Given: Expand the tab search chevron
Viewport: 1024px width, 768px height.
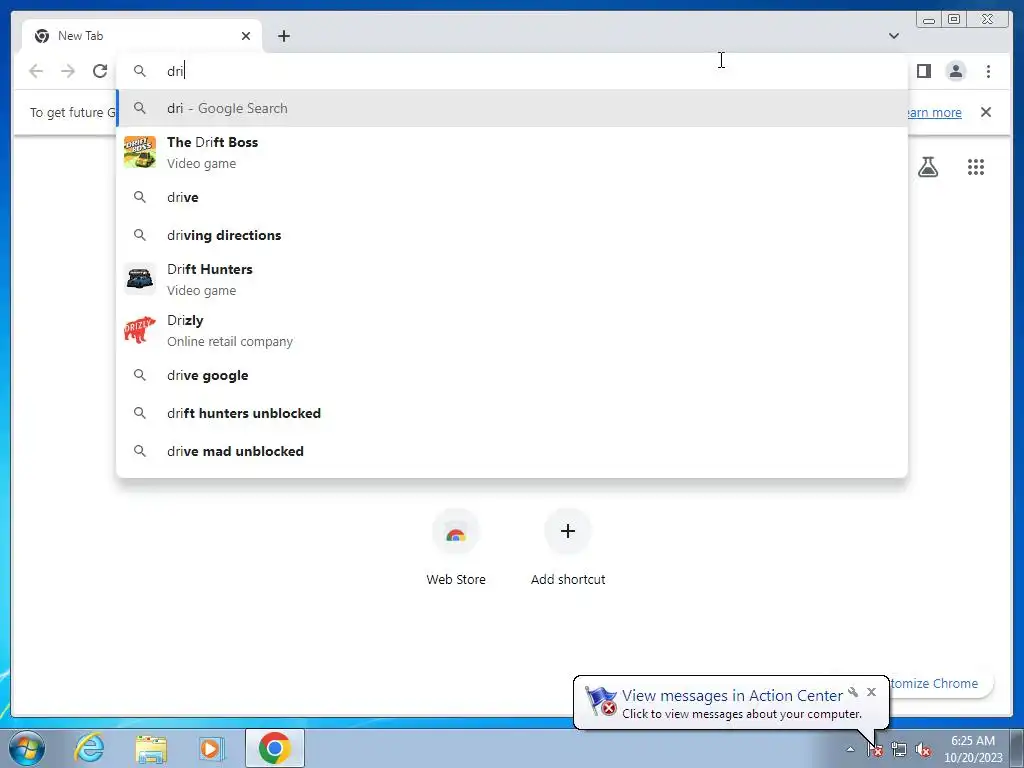Looking at the screenshot, I should point(893,36).
